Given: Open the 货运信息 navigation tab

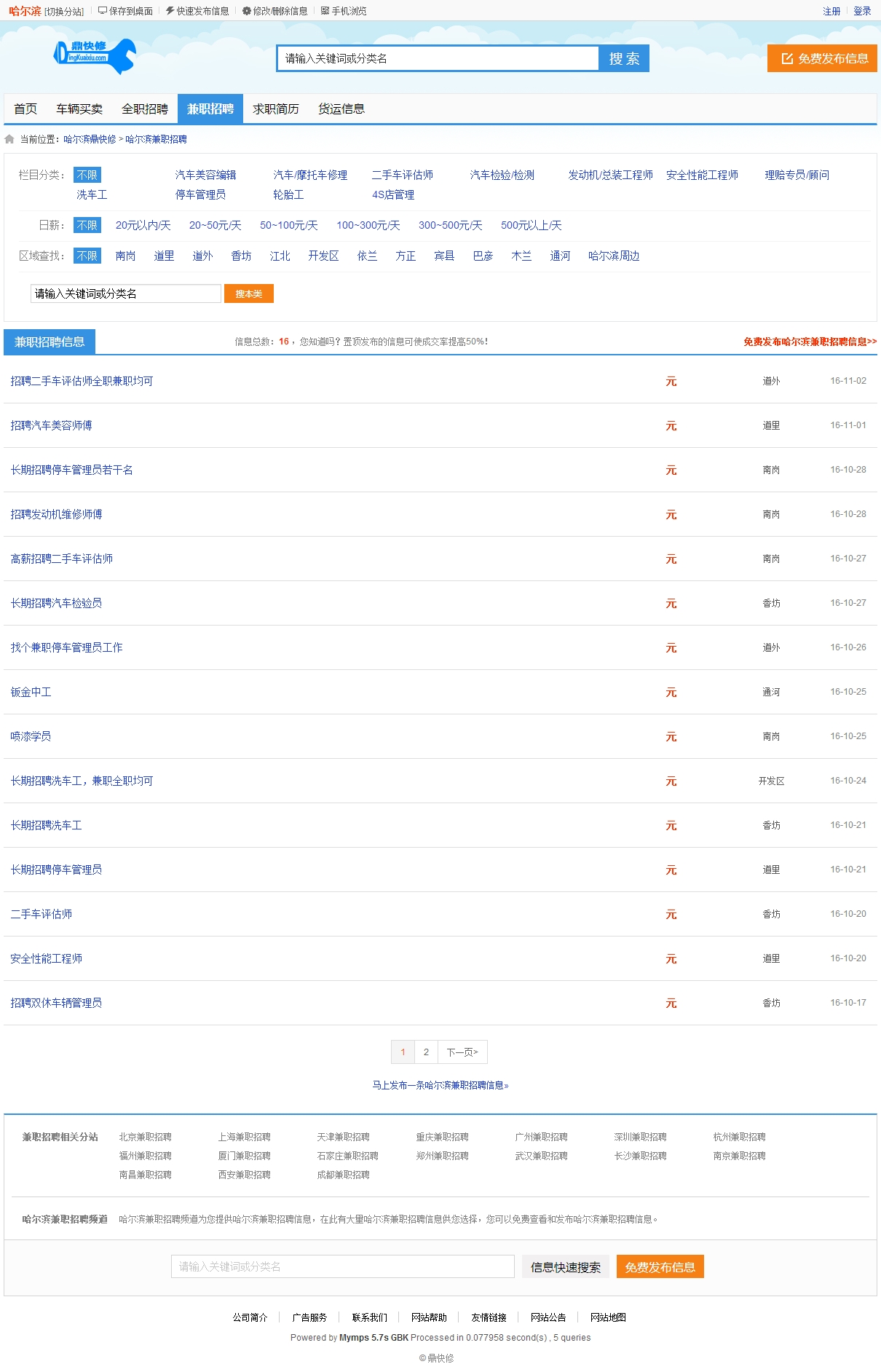Looking at the screenshot, I should pyautogui.click(x=341, y=109).
